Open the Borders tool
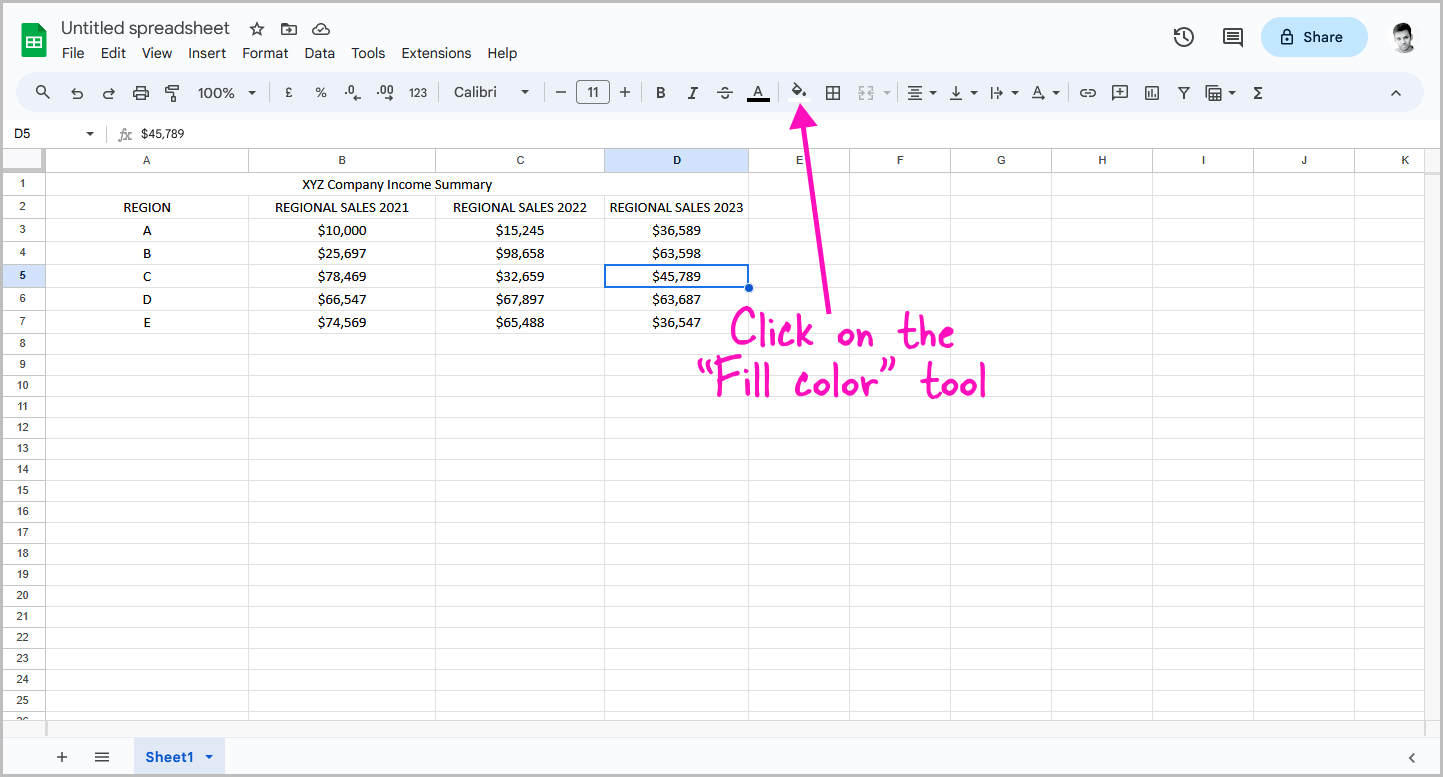 click(x=833, y=92)
